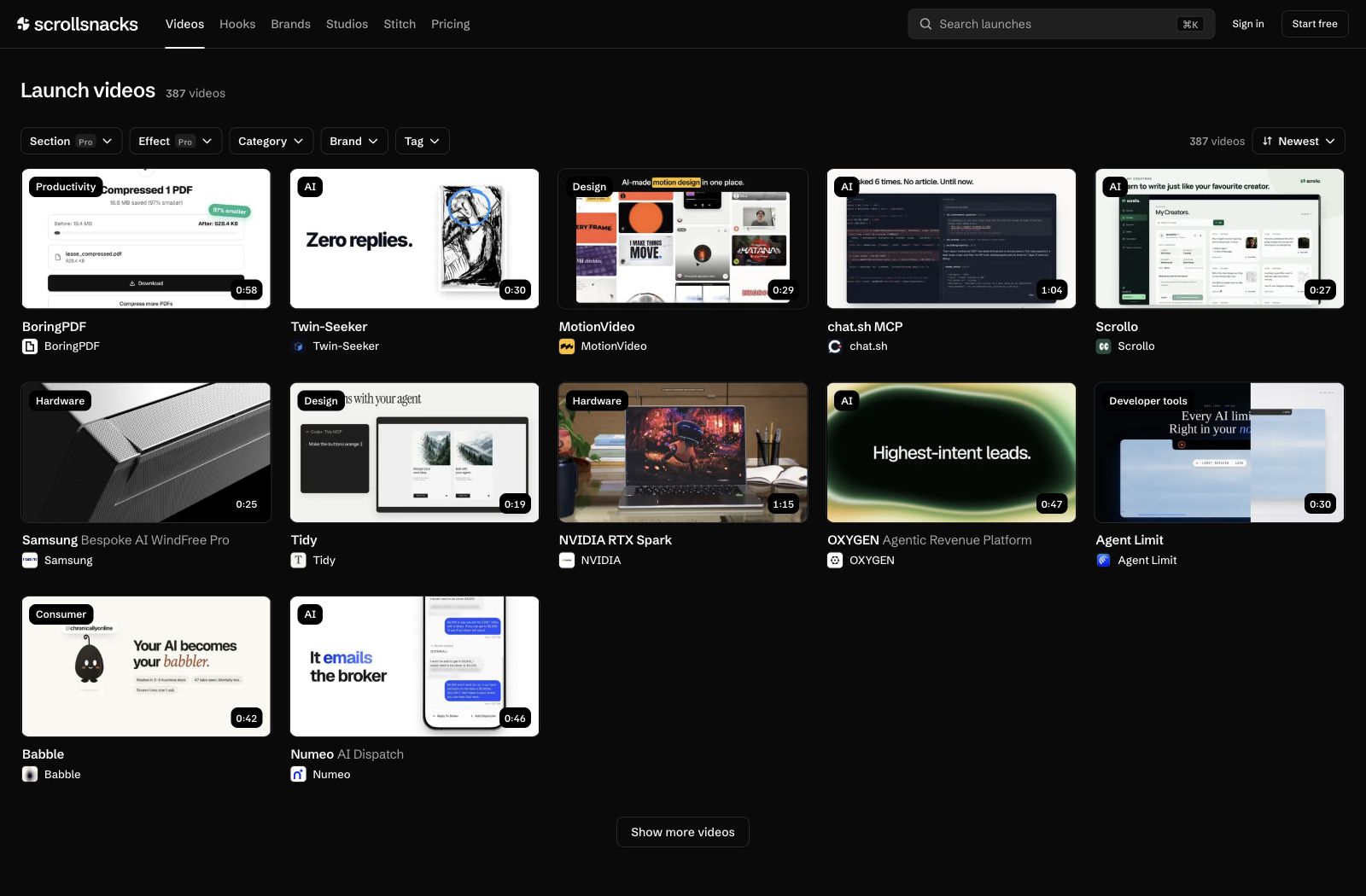Click the Developer tools tag badge
The height and width of the screenshot is (896, 1366).
1148,401
